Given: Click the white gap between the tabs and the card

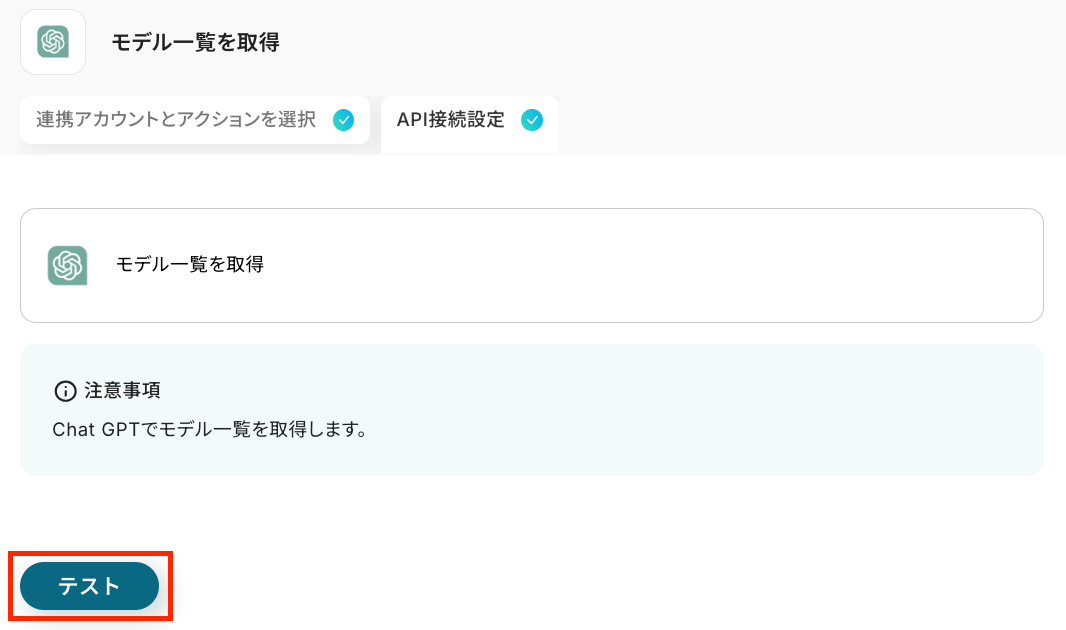Looking at the screenshot, I should click(x=533, y=181).
